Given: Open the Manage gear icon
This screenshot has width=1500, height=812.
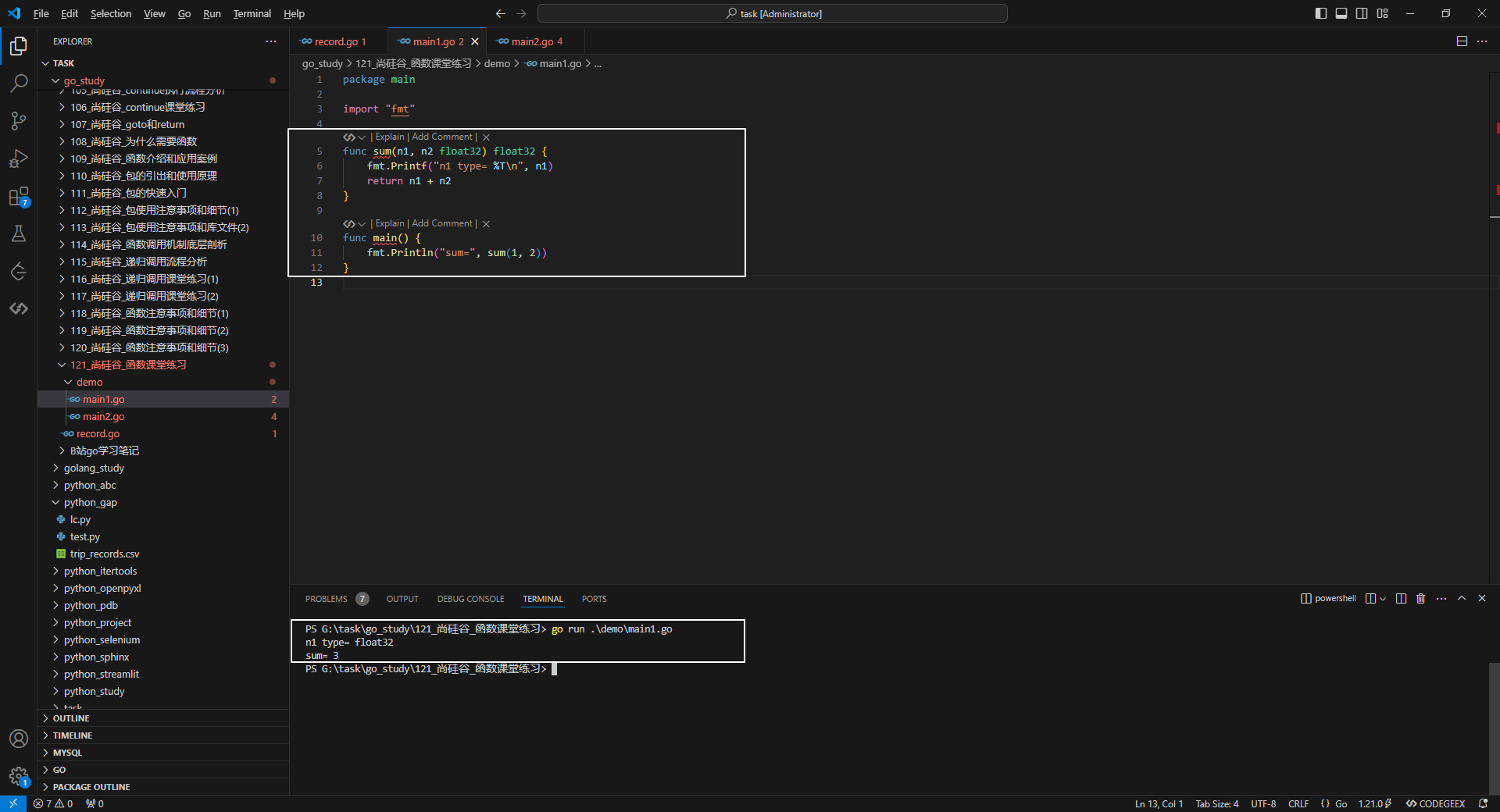Looking at the screenshot, I should pyautogui.click(x=19, y=776).
